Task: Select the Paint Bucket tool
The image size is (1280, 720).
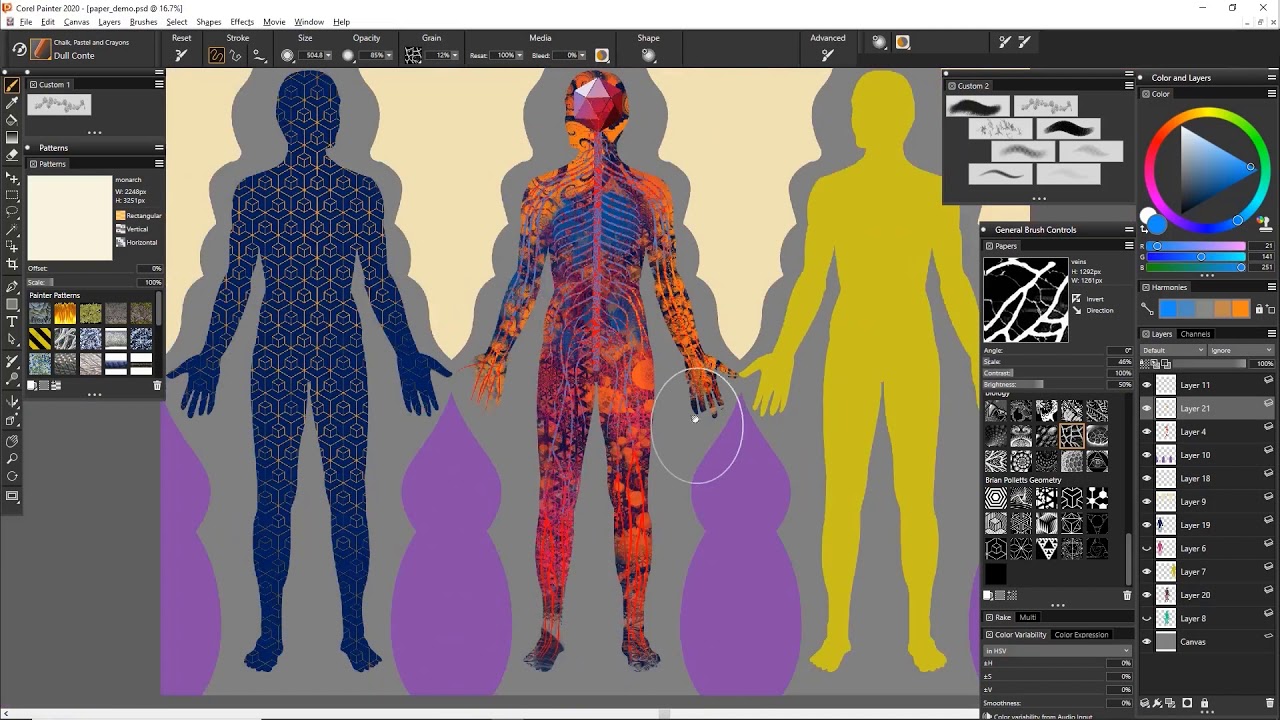Action: tap(12, 120)
